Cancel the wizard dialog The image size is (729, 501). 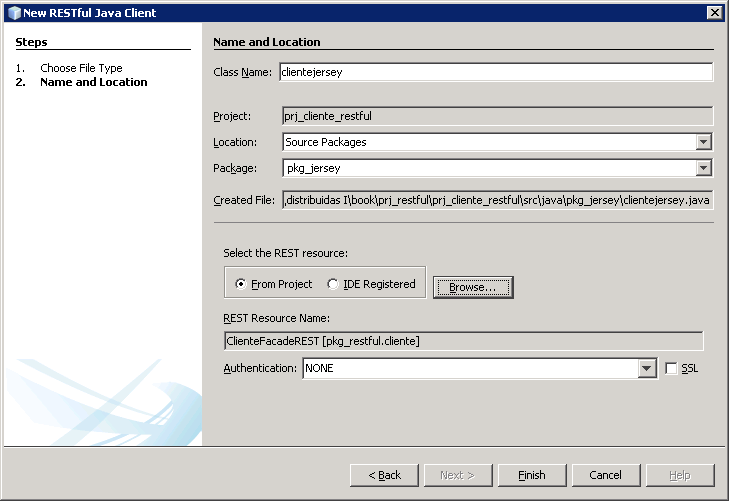(x=605, y=475)
